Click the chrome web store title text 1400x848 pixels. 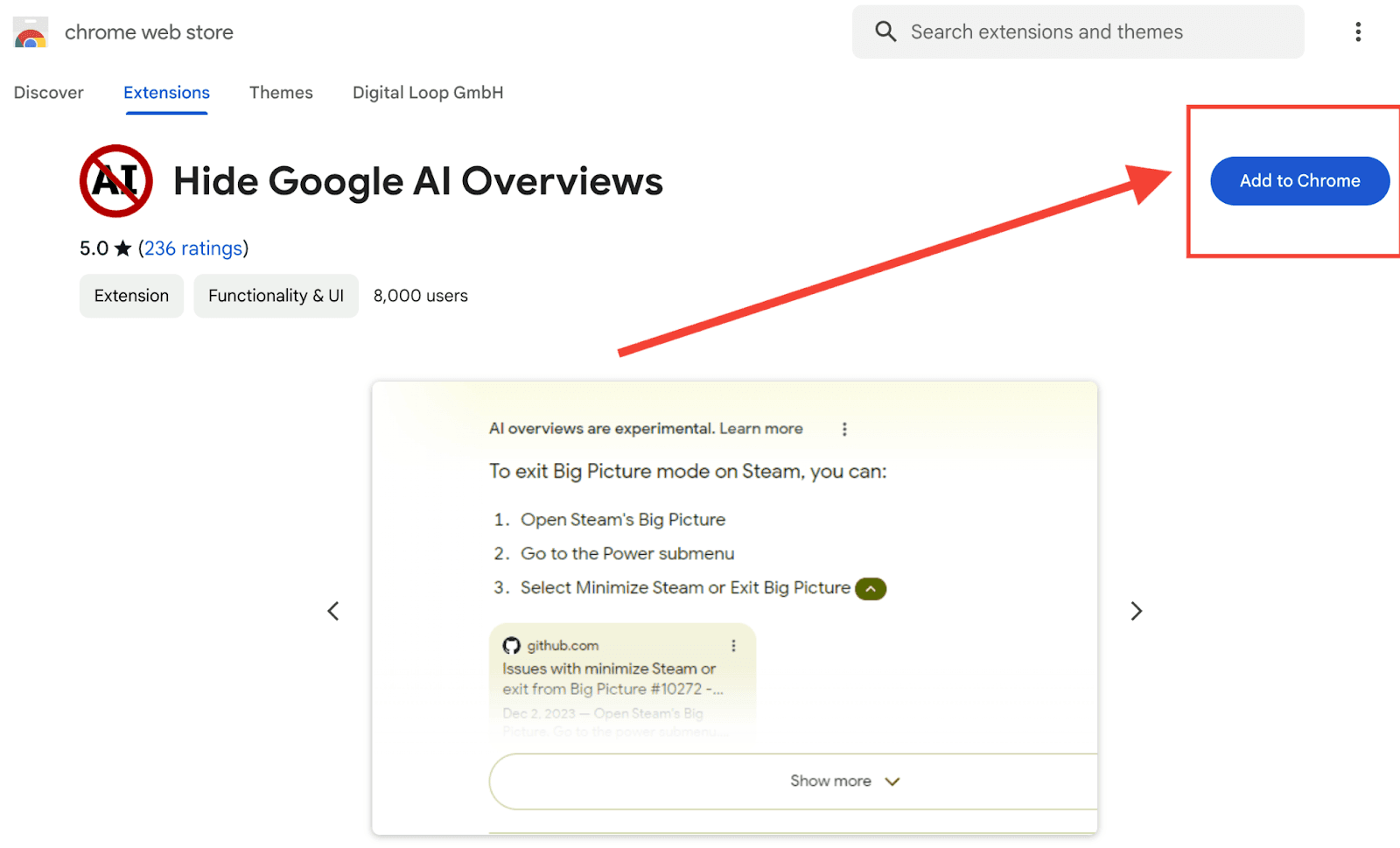149,32
